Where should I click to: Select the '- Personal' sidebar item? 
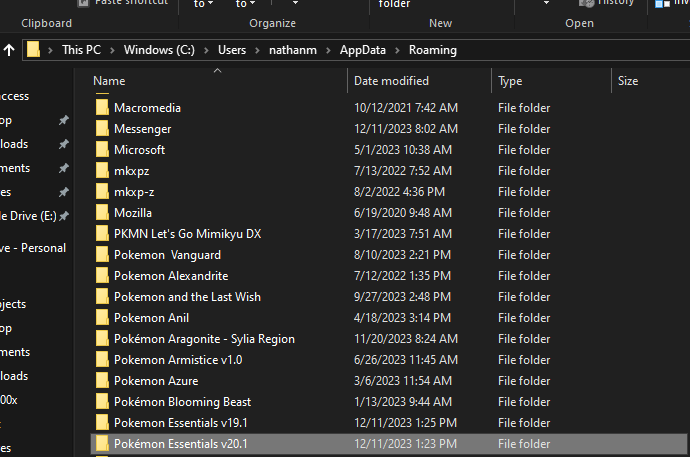(33, 248)
